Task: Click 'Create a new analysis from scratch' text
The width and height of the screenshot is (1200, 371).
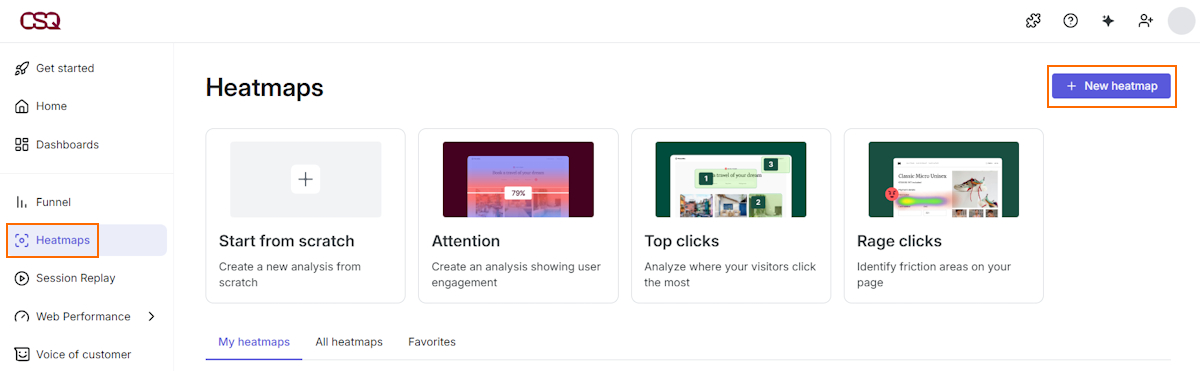Action: coord(290,274)
